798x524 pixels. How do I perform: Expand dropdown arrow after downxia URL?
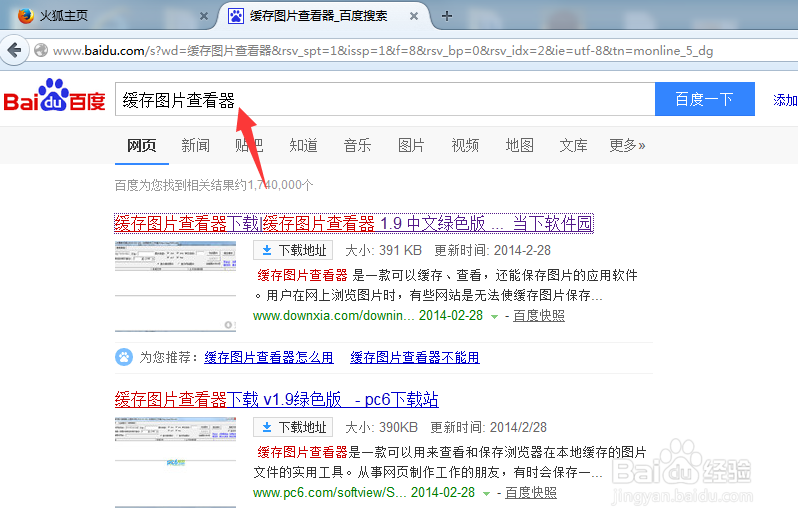point(494,316)
